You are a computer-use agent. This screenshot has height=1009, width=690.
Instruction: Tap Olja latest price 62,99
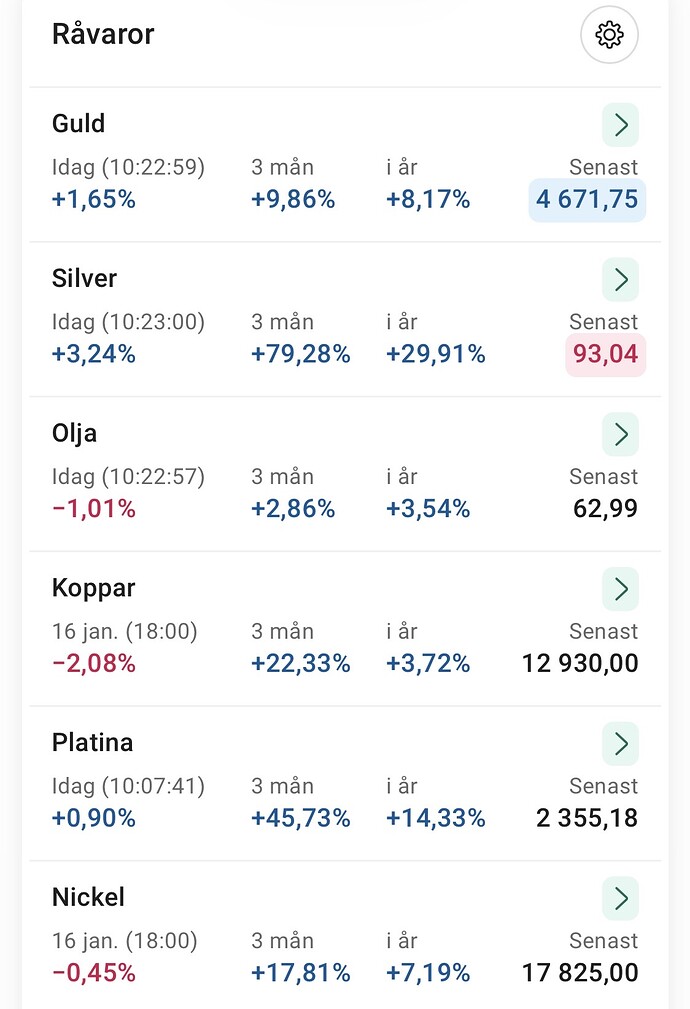pyautogui.click(x=605, y=509)
